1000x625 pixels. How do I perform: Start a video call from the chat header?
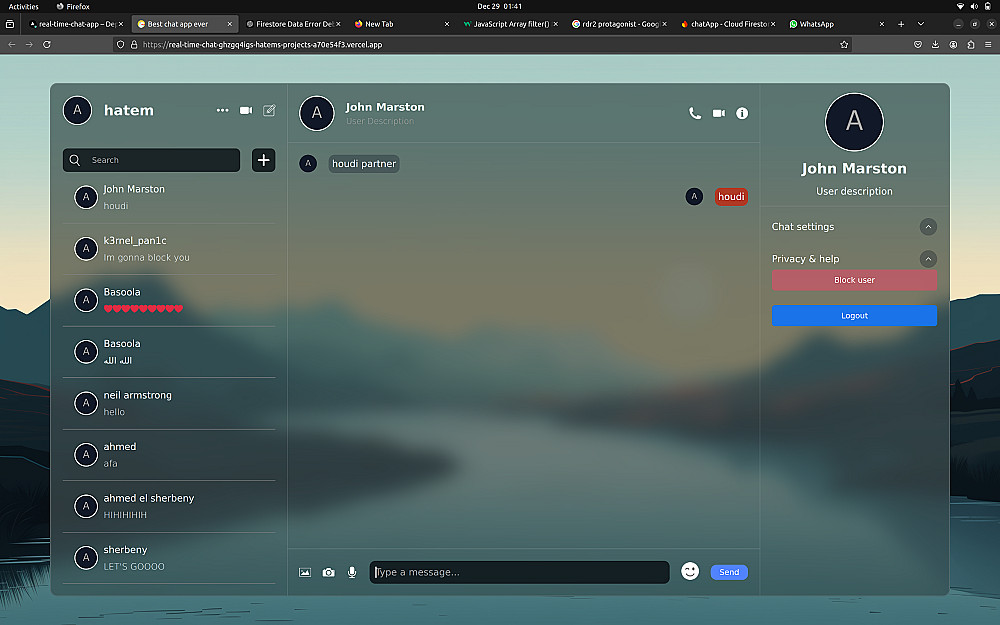click(x=719, y=114)
